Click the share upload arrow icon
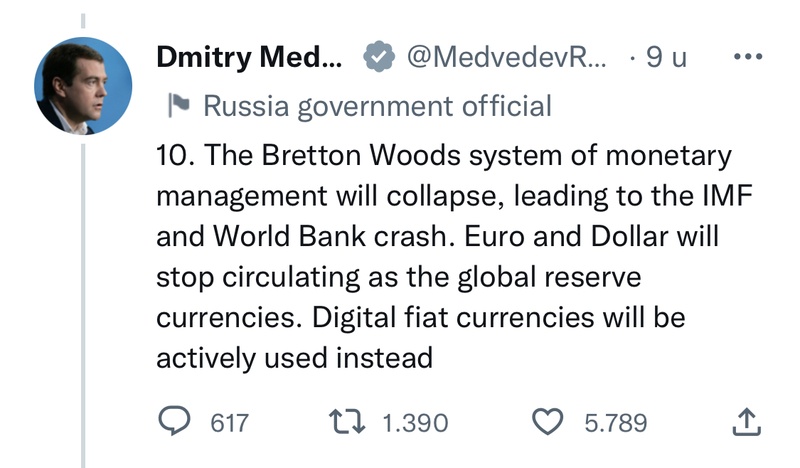This screenshot has width=800, height=468. pos(747,423)
